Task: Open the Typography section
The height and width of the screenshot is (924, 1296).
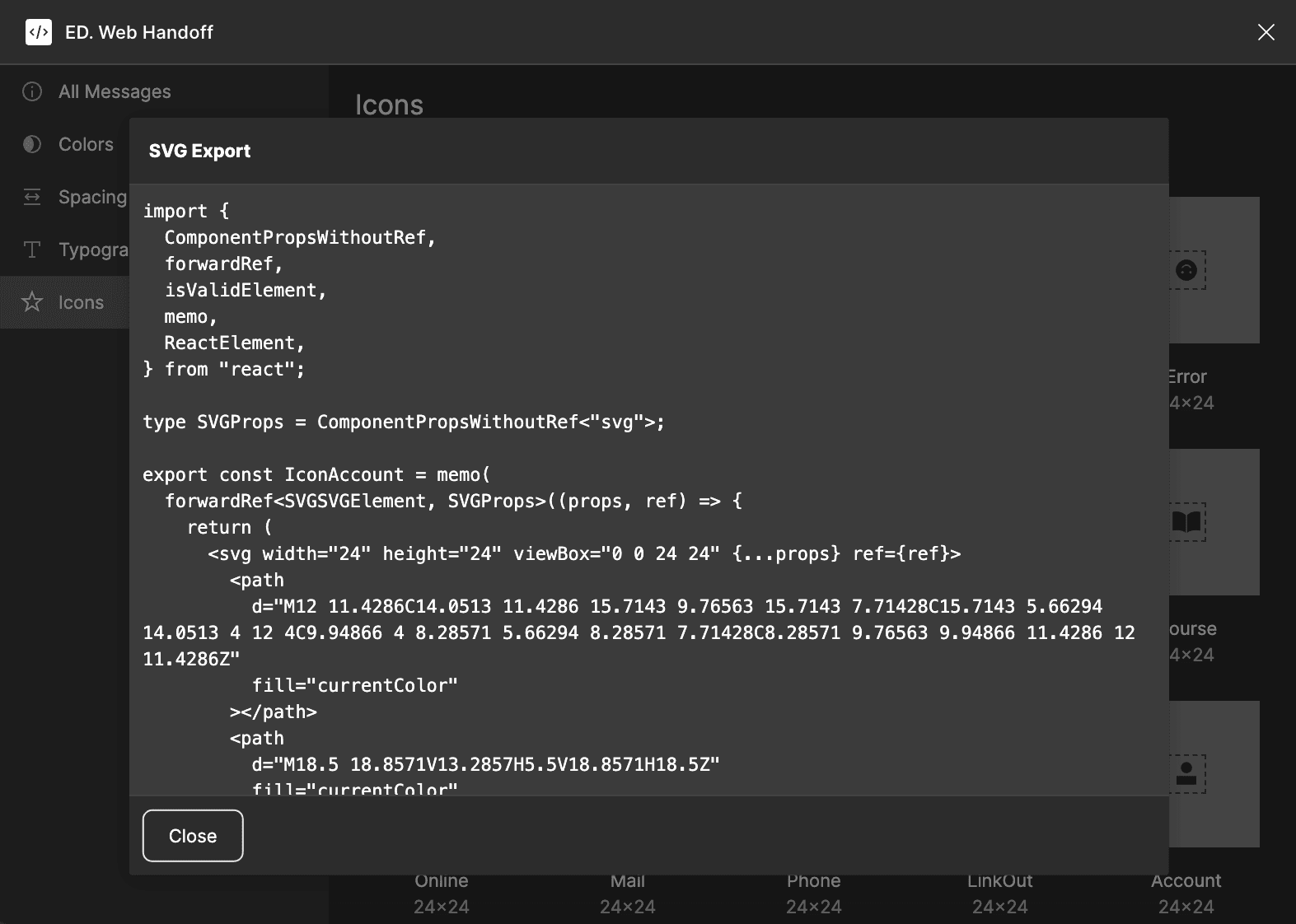Action: pyautogui.click(x=93, y=250)
